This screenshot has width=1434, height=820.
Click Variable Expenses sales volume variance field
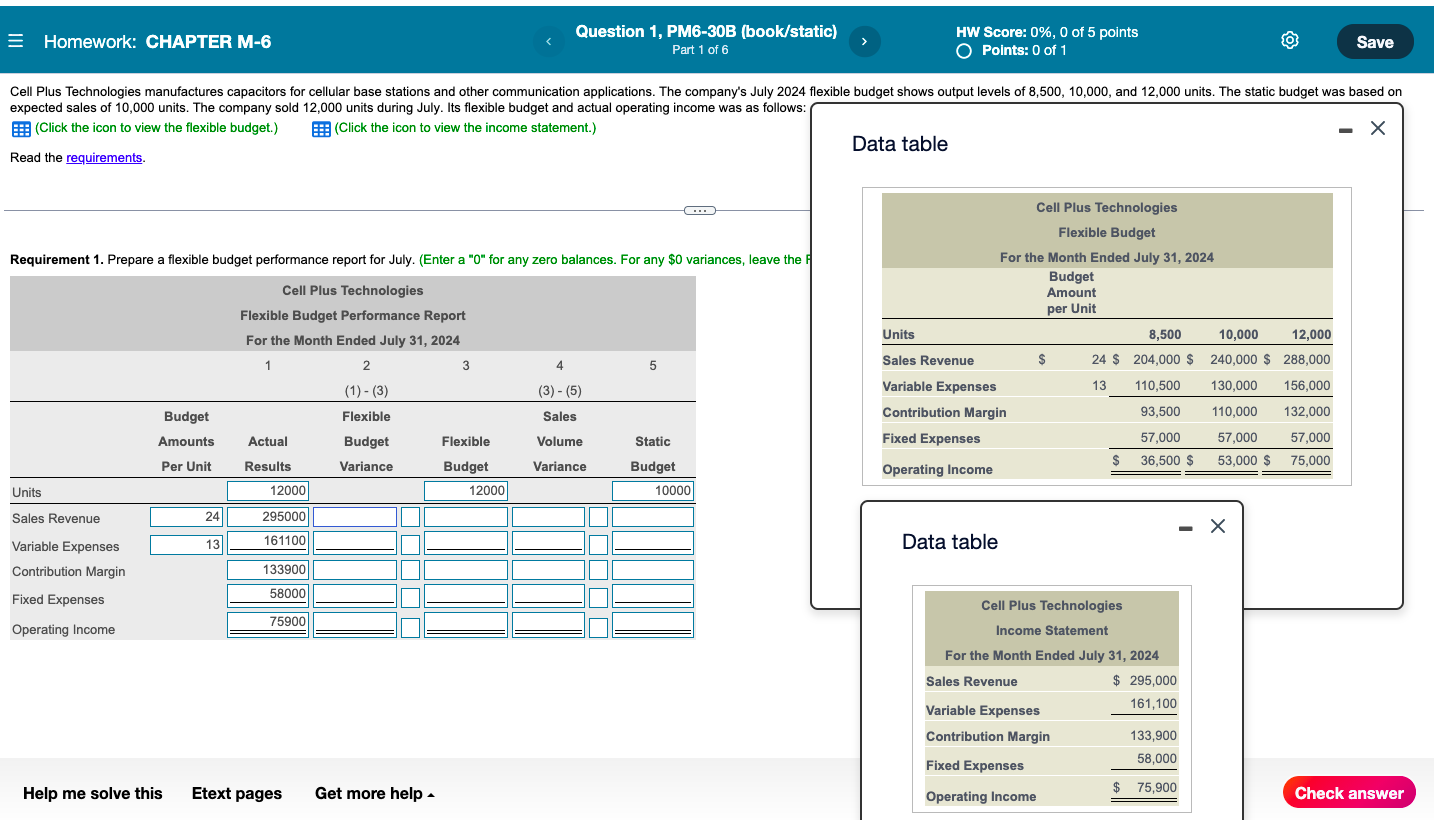tap(548, 543)
